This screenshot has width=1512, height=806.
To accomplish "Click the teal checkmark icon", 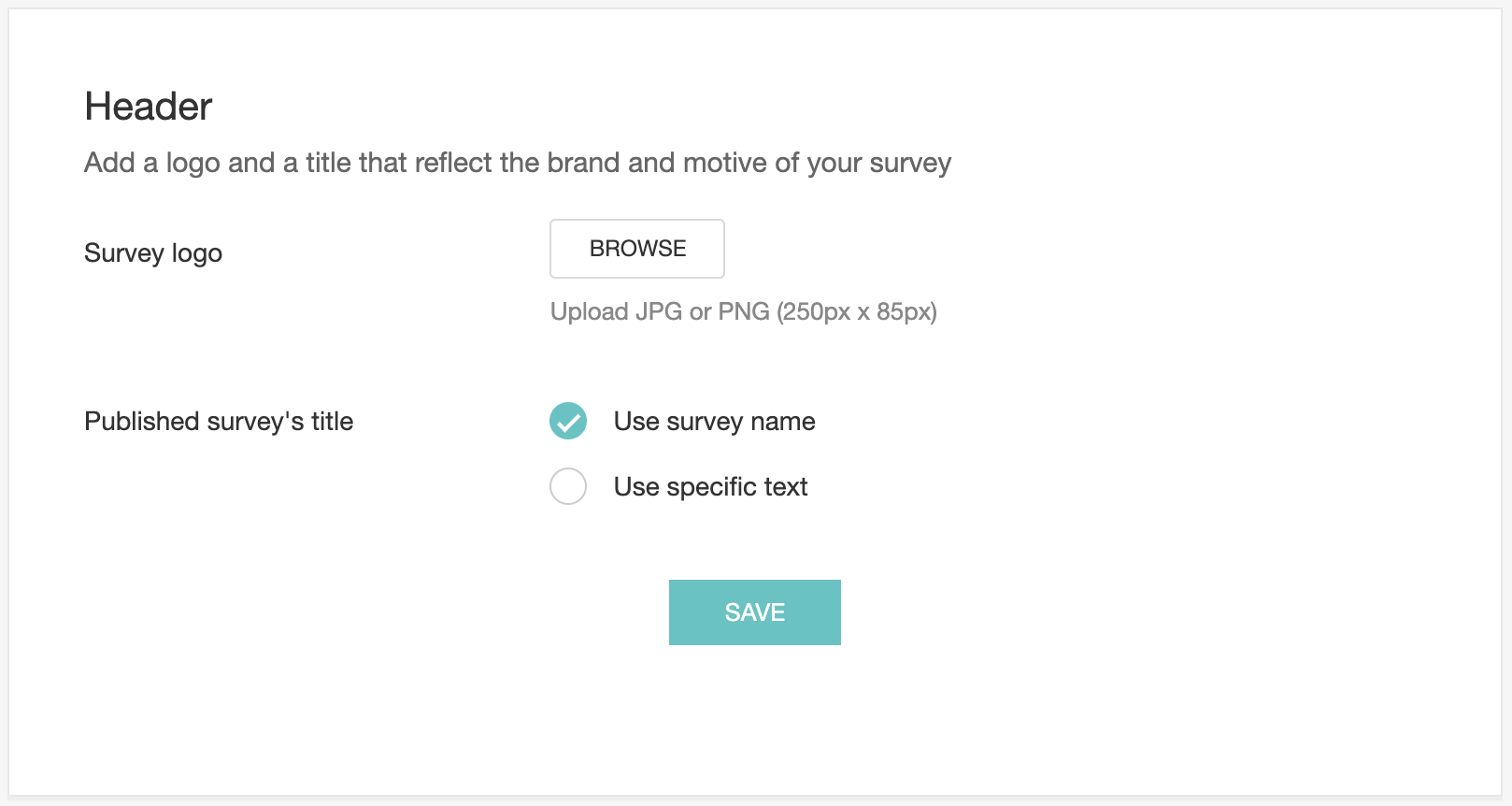I will pyautogui.click(x=568, y=421).
